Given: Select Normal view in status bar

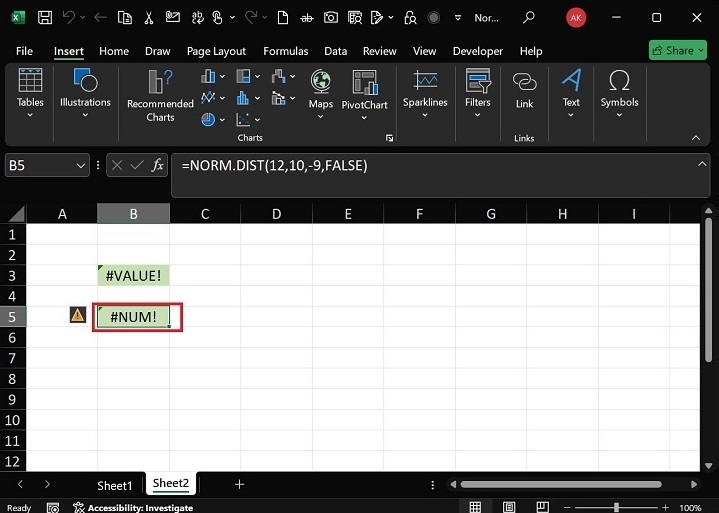Looking at the screenshot, I should pyautogui.click(x=476, y=507).
